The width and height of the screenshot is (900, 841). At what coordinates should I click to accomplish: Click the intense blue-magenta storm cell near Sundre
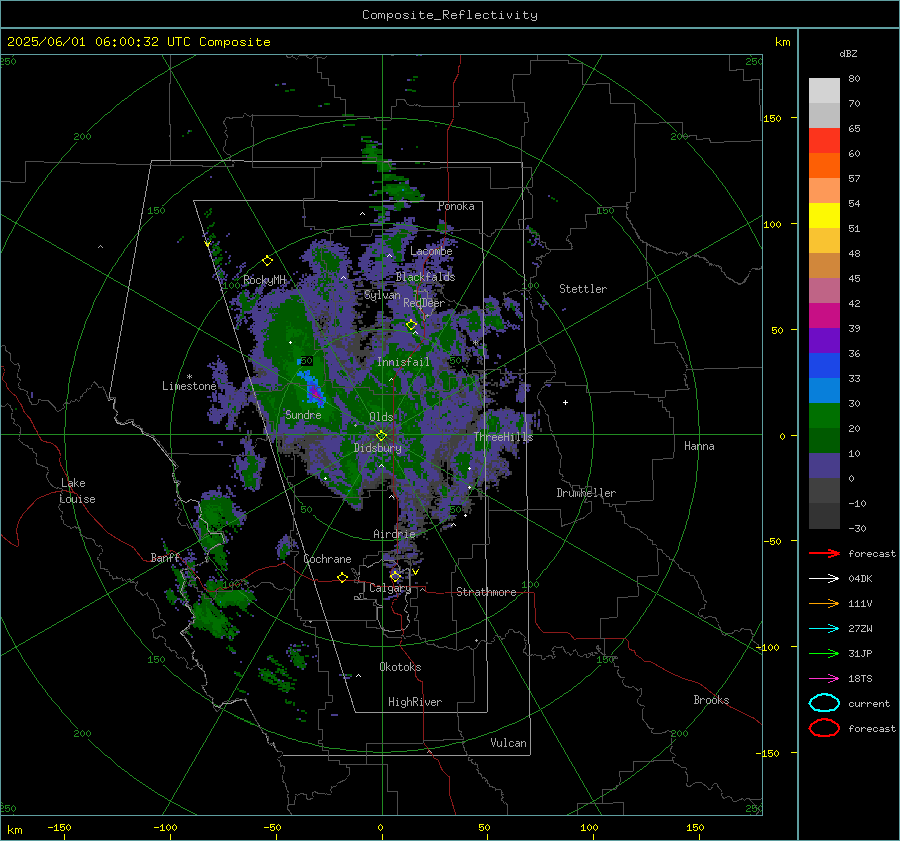coord(313,392)
